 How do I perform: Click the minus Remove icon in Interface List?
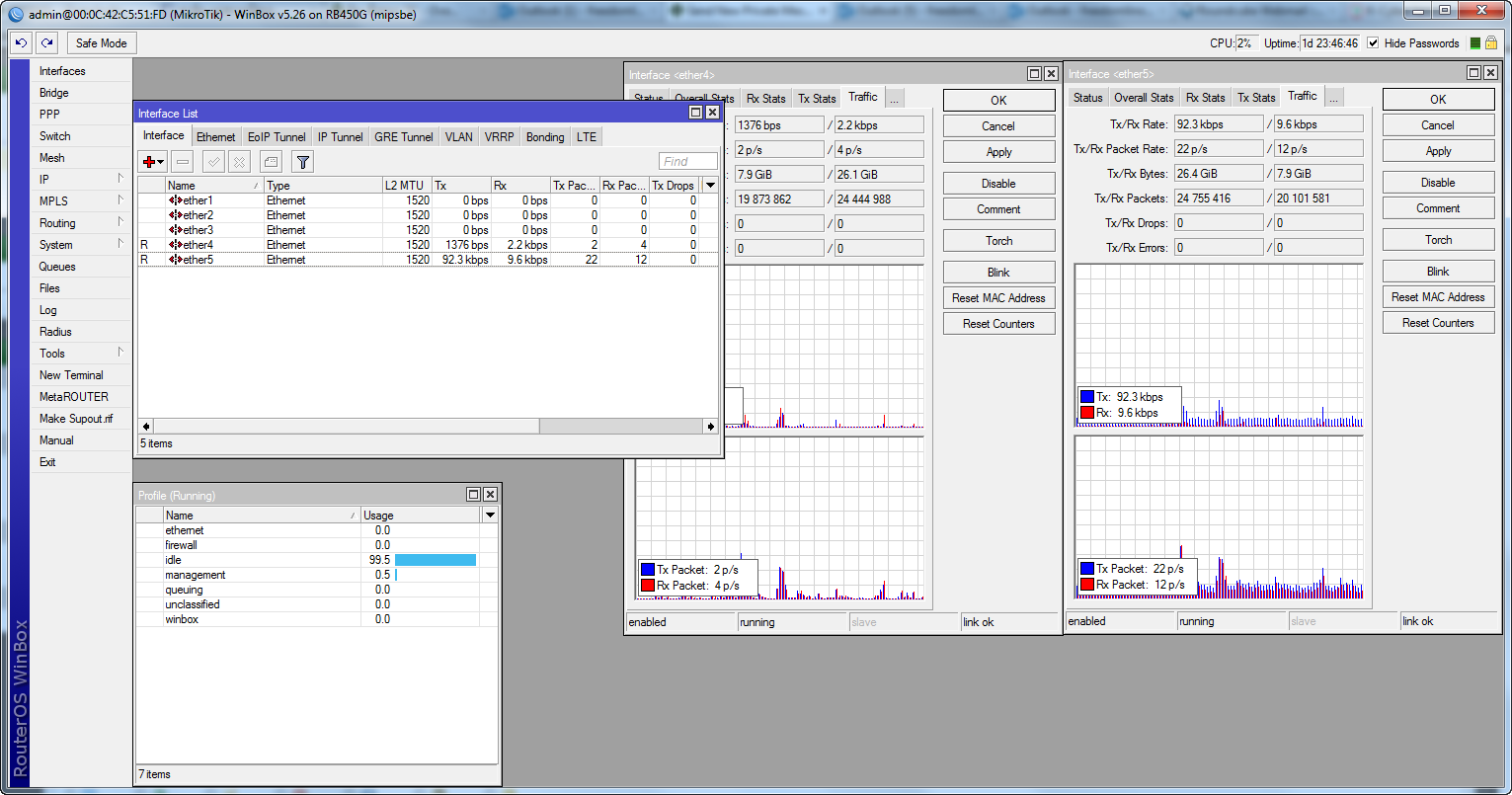183,162
